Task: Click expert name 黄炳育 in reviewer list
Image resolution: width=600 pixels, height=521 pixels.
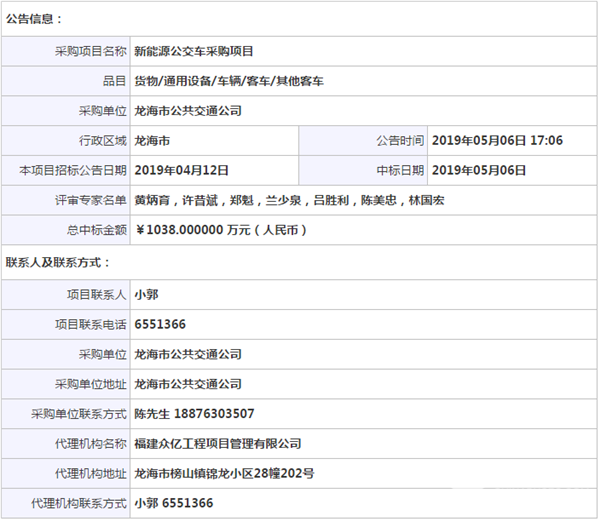Action: click(151, 200)
